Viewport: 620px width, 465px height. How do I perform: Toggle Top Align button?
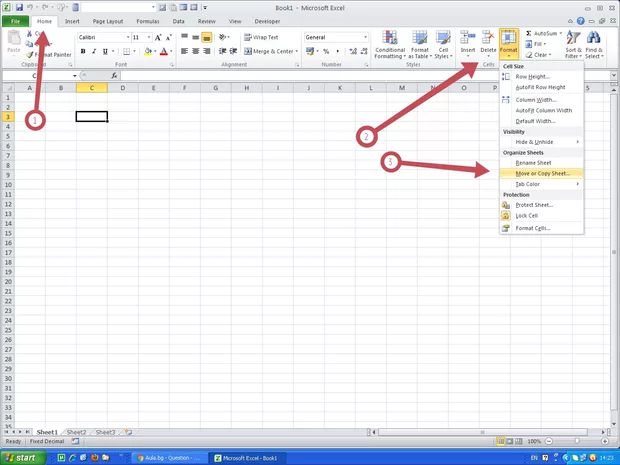coord(184,38)
